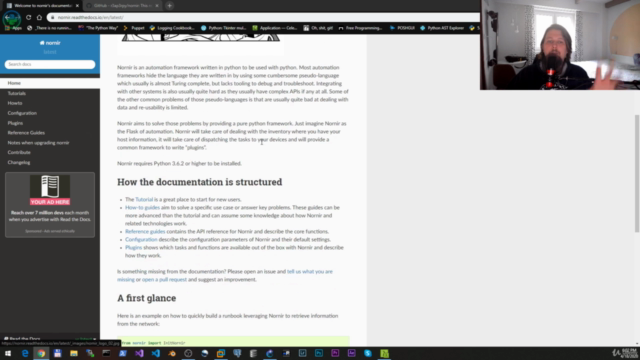Follow the How-to guides link

142,207
